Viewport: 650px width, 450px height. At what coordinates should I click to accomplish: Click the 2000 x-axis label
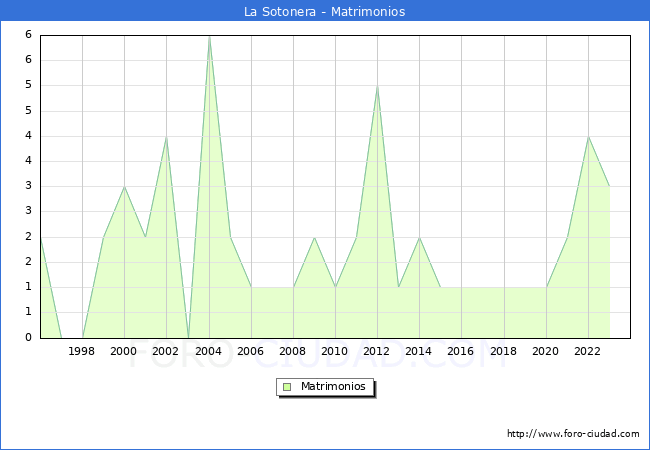(x=124, y=351)
